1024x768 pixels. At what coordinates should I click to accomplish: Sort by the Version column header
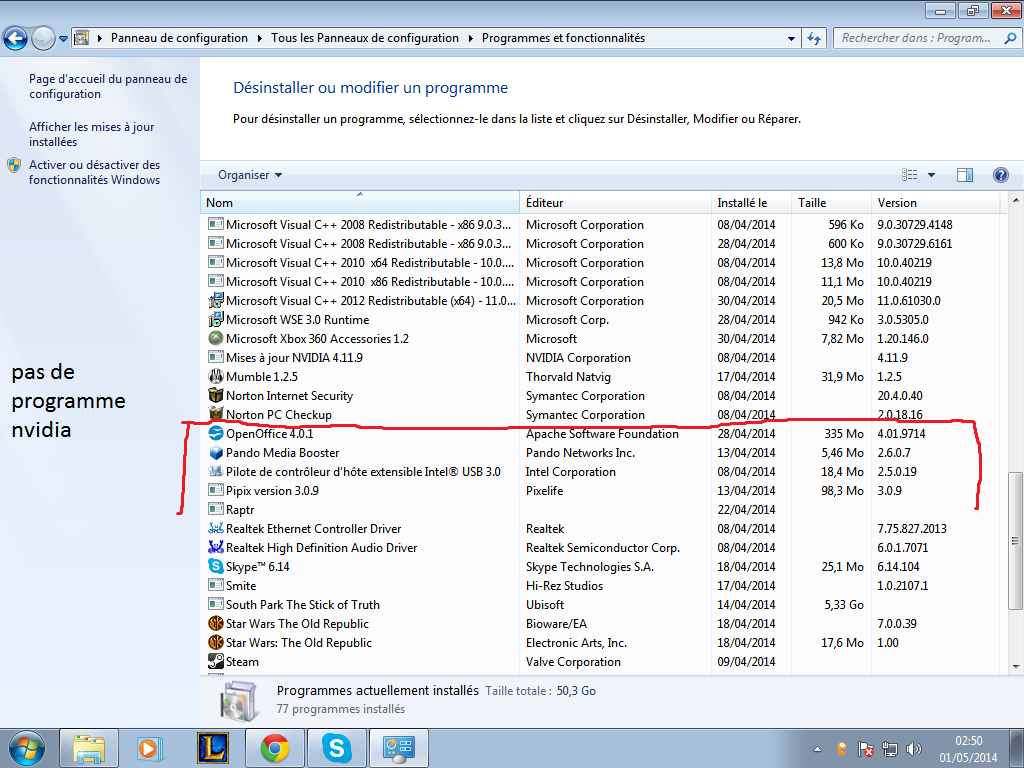pyautogui.click(x=935, y=202)
